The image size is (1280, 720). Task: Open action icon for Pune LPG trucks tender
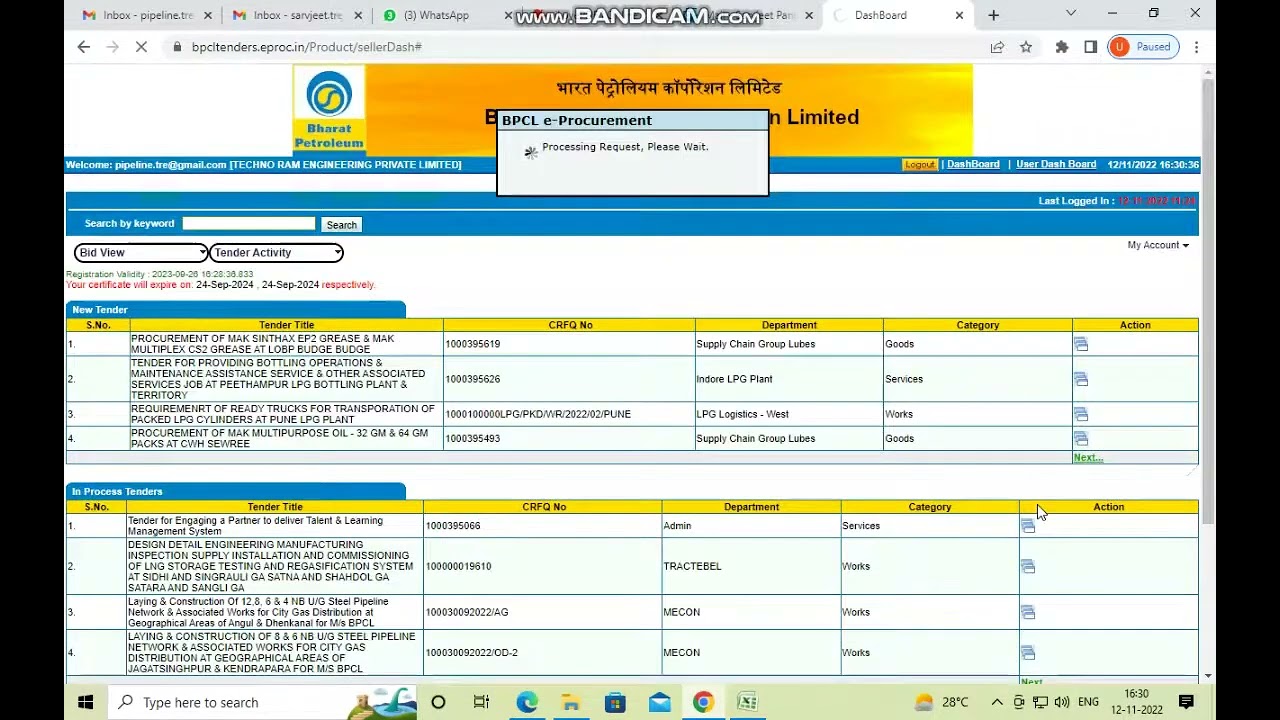[1080, 414]
